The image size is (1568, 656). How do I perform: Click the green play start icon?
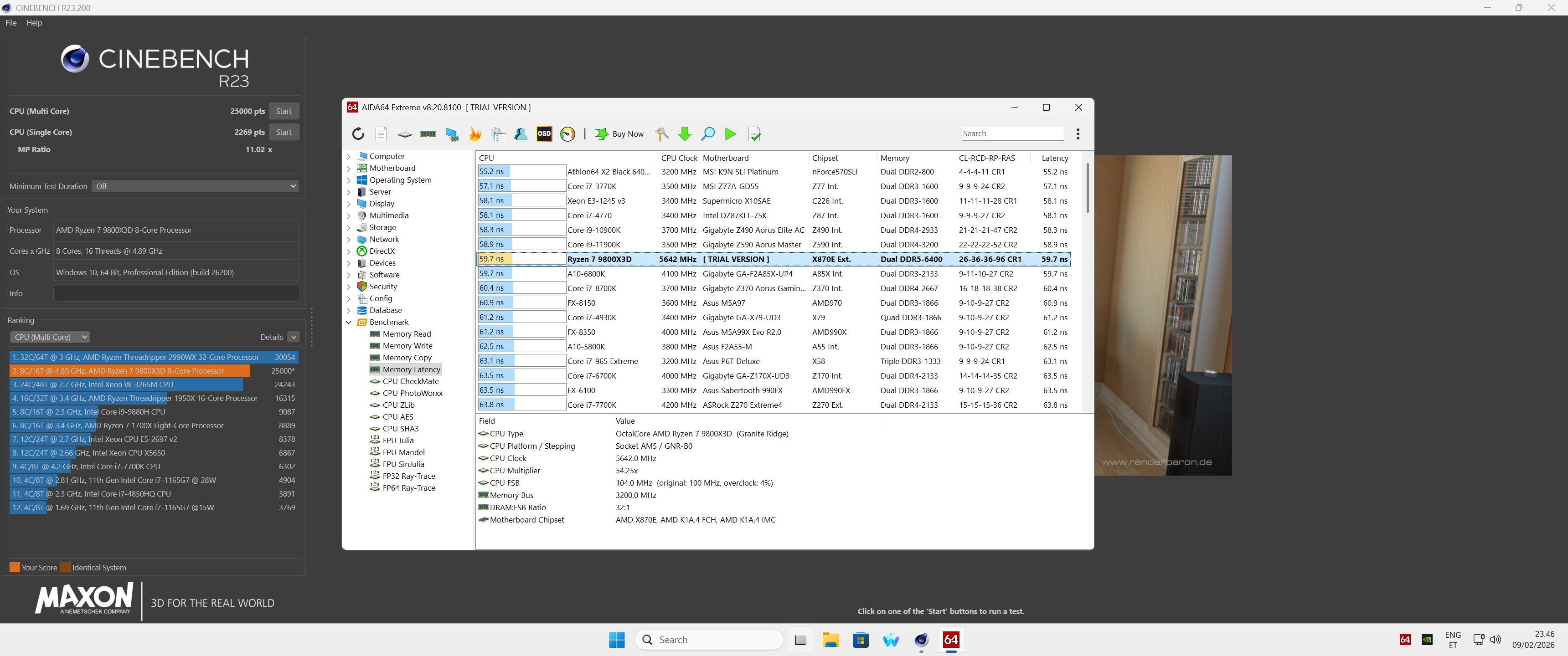click(730, 134)
